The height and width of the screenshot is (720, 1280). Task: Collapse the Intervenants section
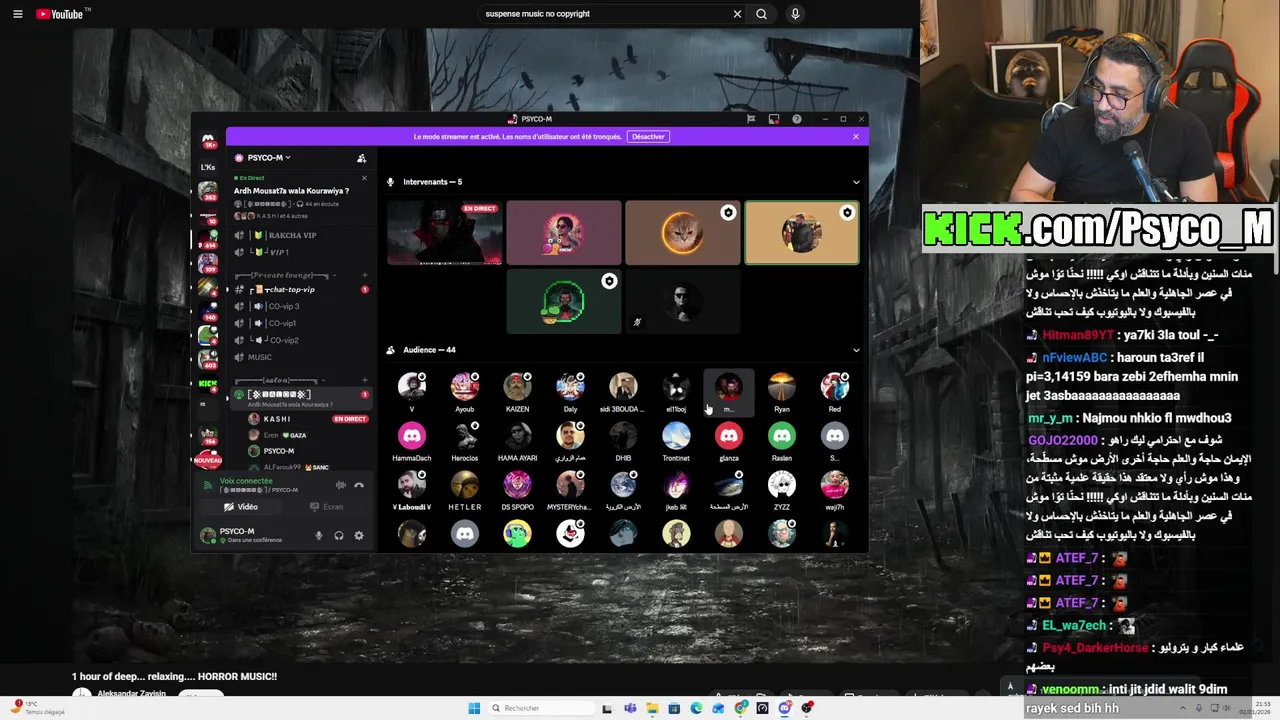(856, 182)
